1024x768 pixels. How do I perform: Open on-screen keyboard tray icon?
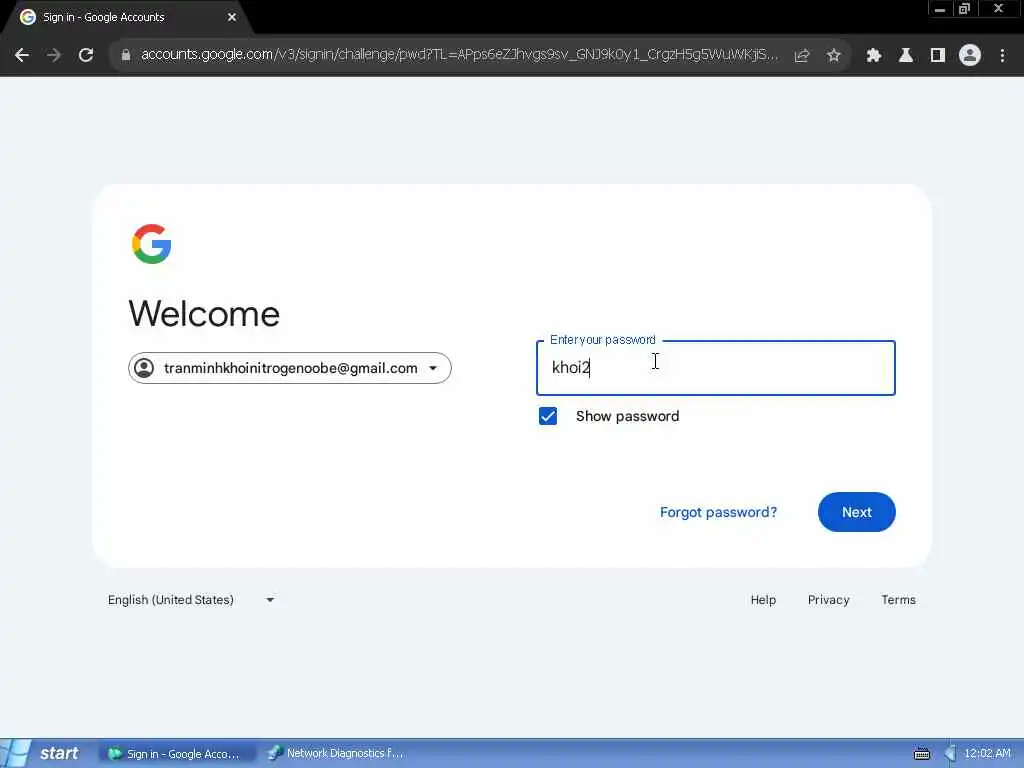coord(921,754)
